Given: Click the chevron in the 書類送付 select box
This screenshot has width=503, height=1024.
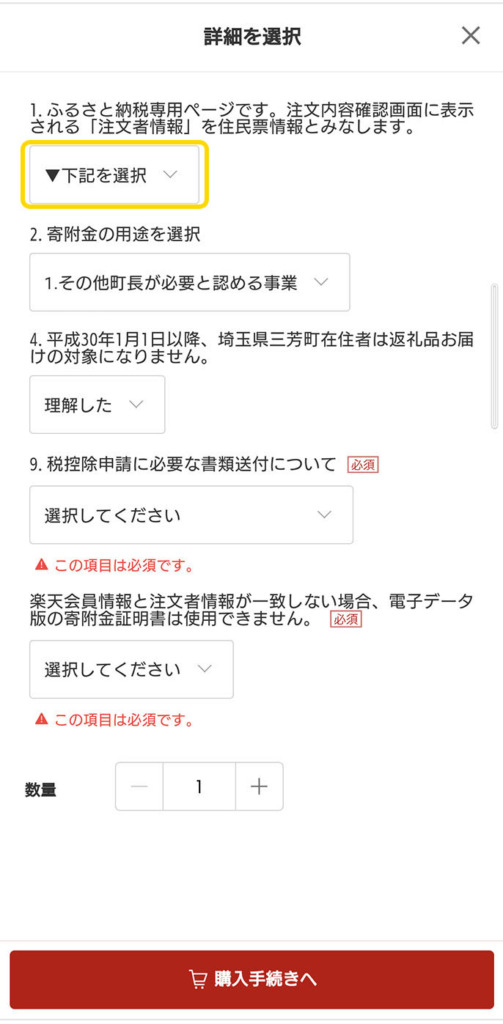Looking at the screenshot, I should [x=324, y=515].
